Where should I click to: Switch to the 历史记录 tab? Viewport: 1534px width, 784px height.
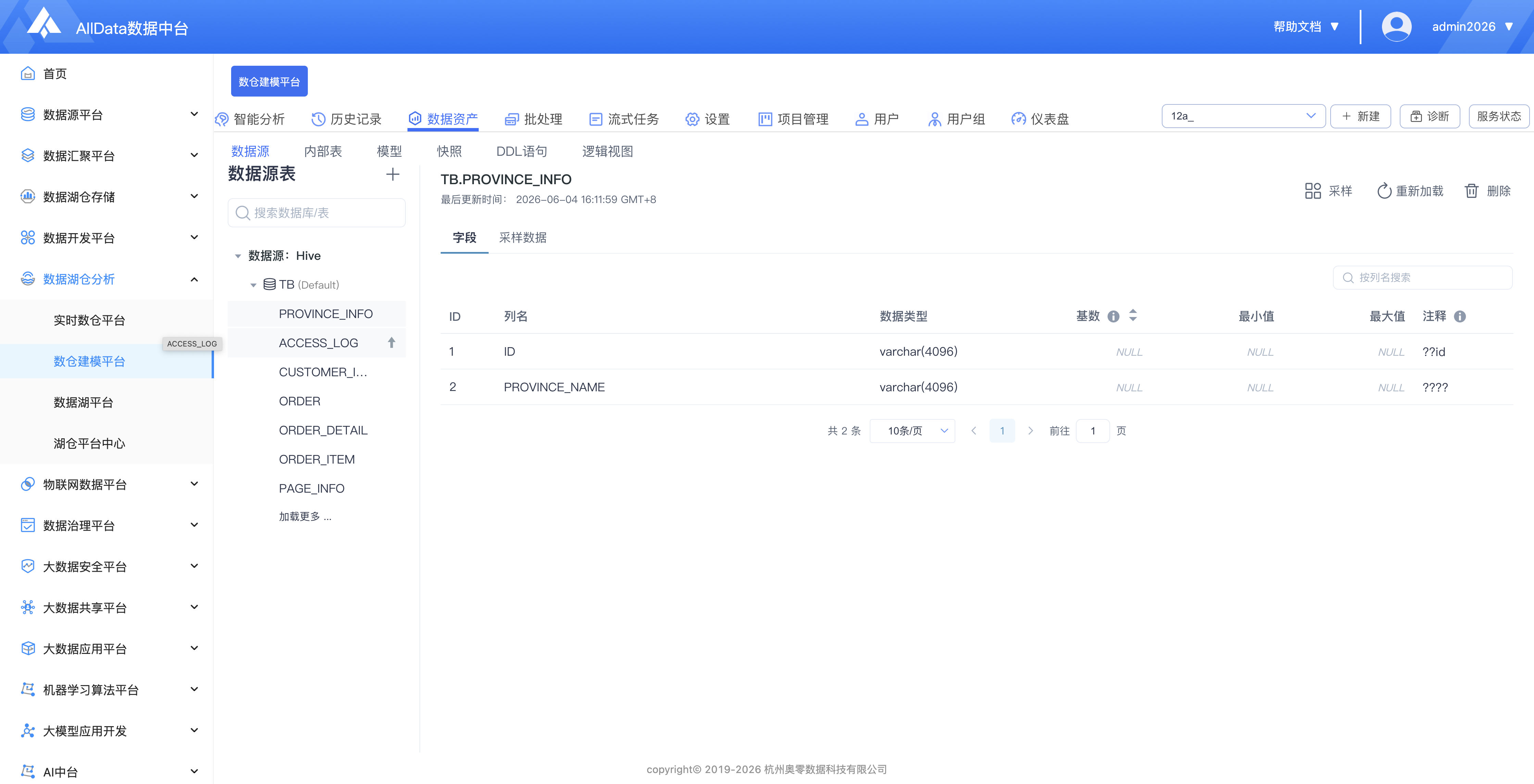pyautogui.click(x=346, y=119)
